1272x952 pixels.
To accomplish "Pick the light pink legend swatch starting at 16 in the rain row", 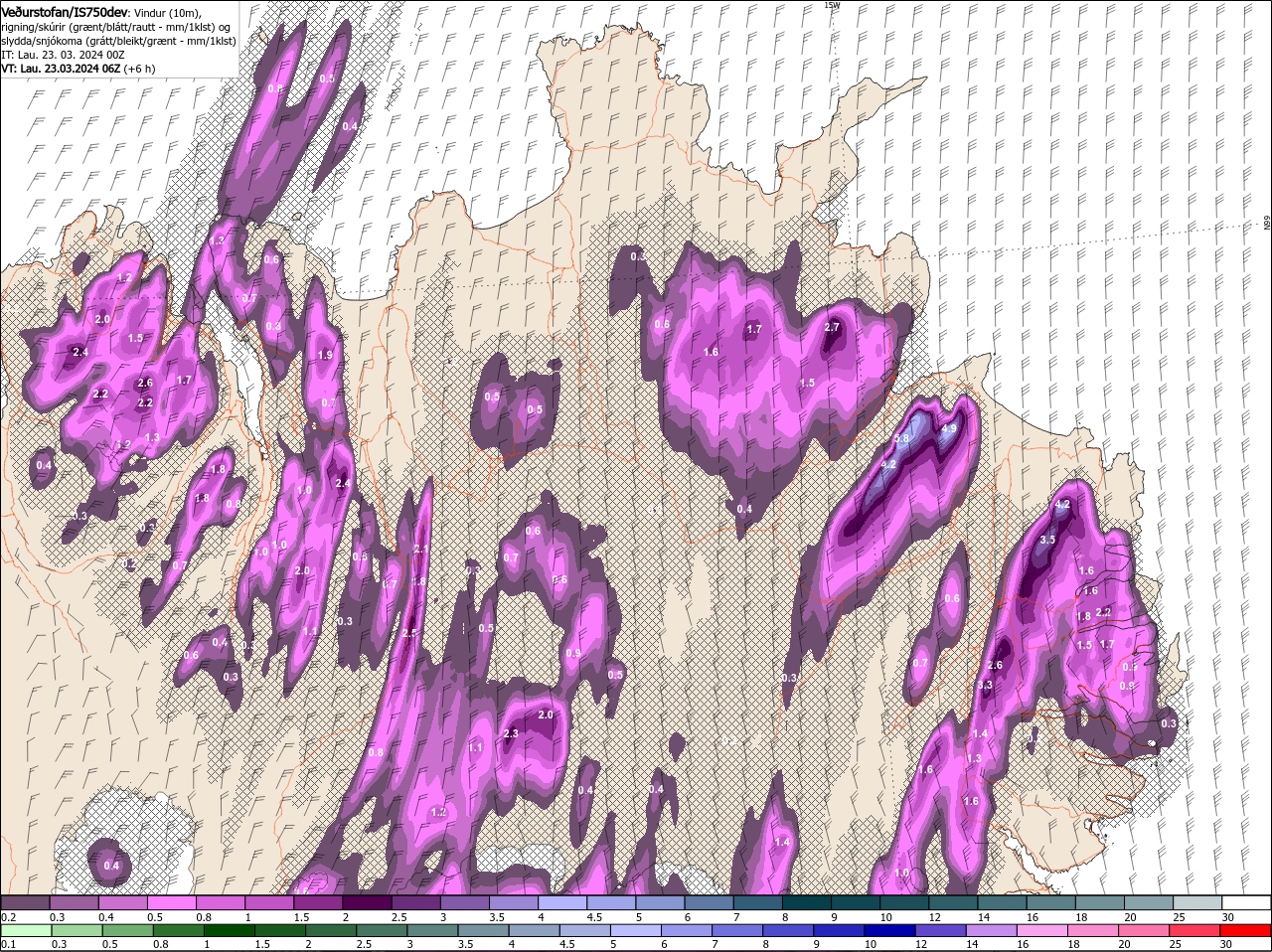I will [1044, 930].
